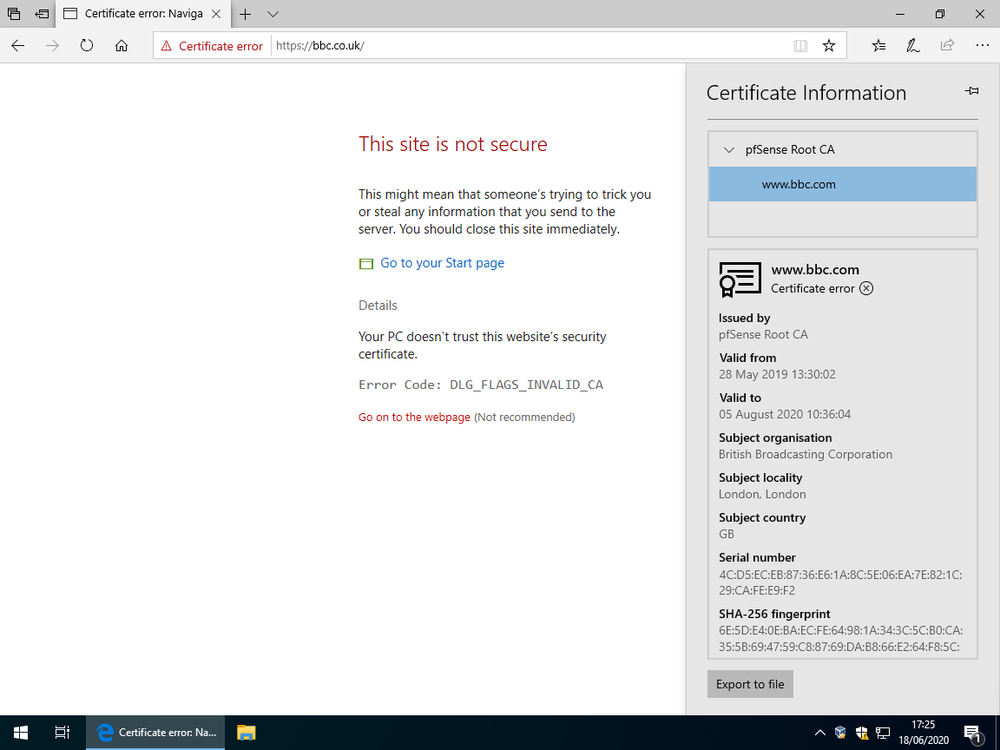Viewport: 1000px width, 750px height.
Task: Click the Add notes pen icon
Action: (913, 45)
